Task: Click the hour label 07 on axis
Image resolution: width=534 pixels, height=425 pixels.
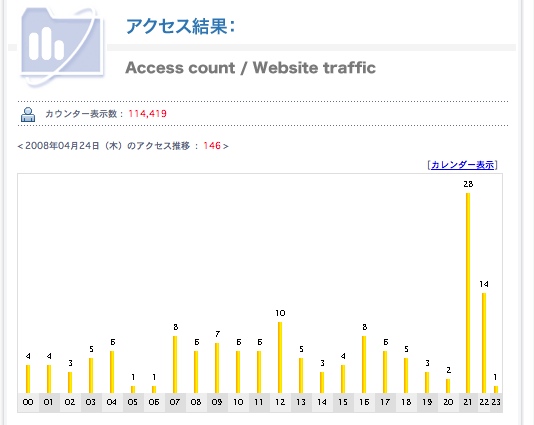Action: (x=175, y=402)
